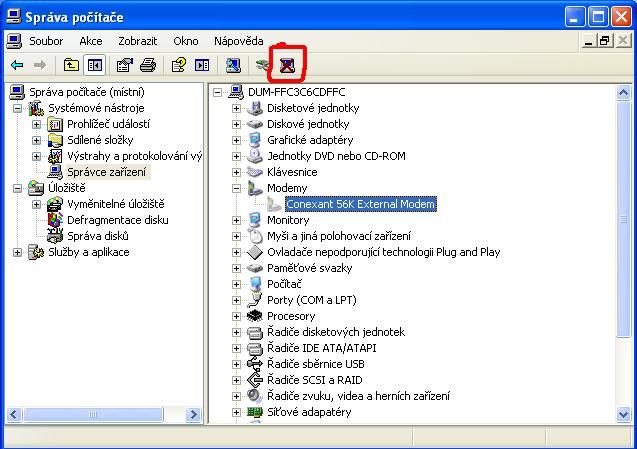Click the Grafické adaptéry icon

coord(255,140)
